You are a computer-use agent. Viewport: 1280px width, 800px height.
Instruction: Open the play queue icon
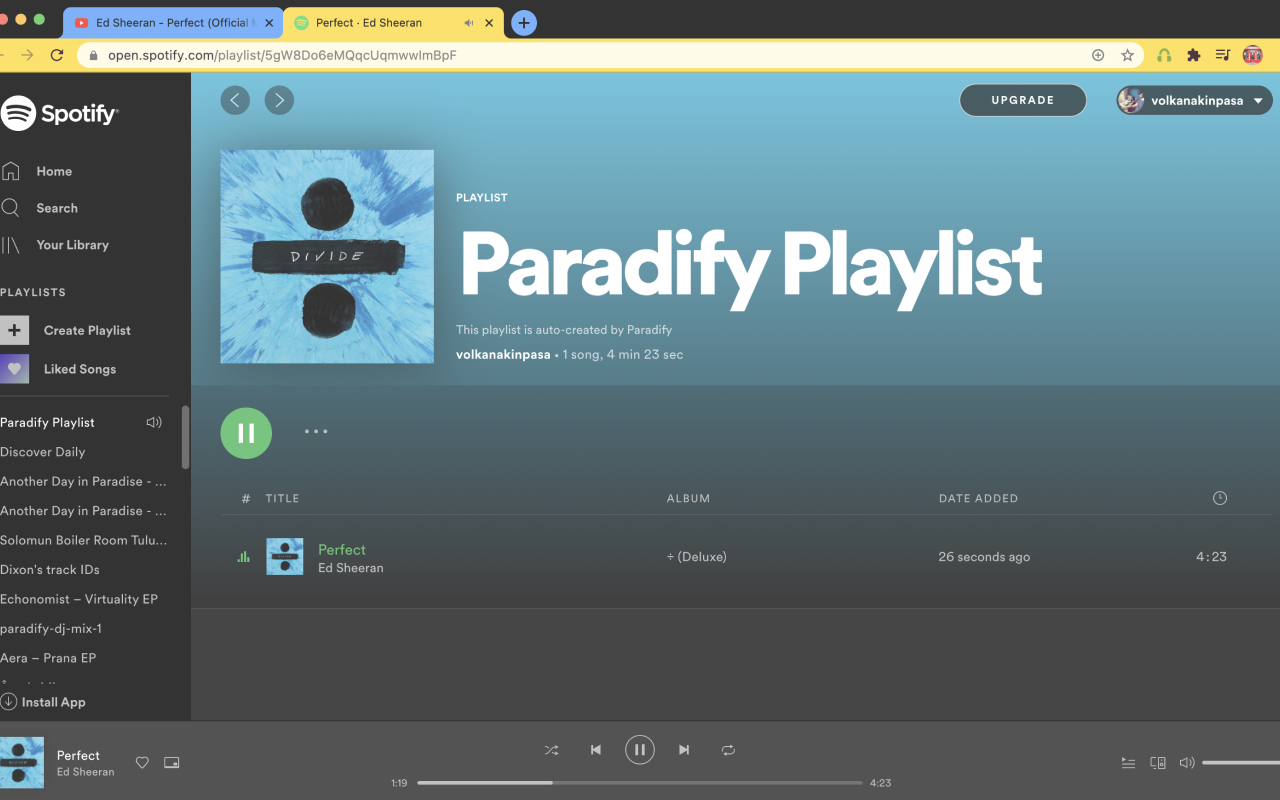pos(1128,763)
